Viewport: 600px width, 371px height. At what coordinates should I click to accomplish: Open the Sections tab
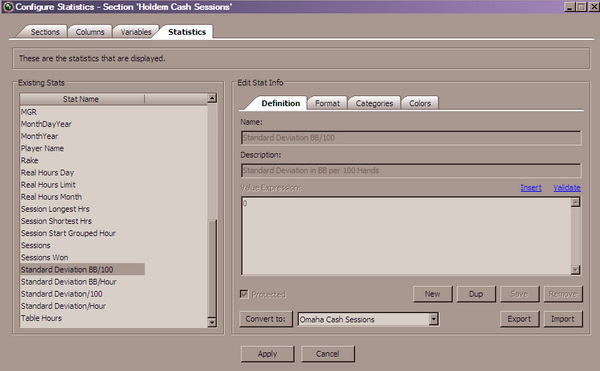click(45, 32)
